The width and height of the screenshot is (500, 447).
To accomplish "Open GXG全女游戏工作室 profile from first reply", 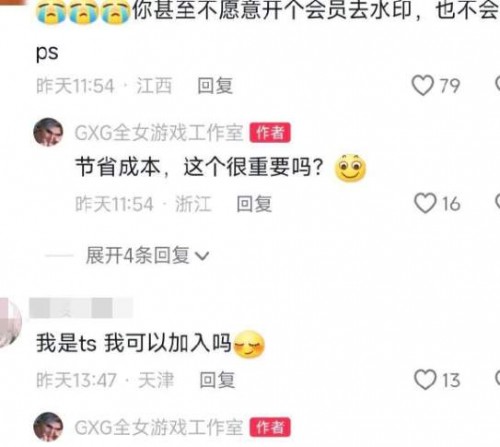I will [159, 133].
